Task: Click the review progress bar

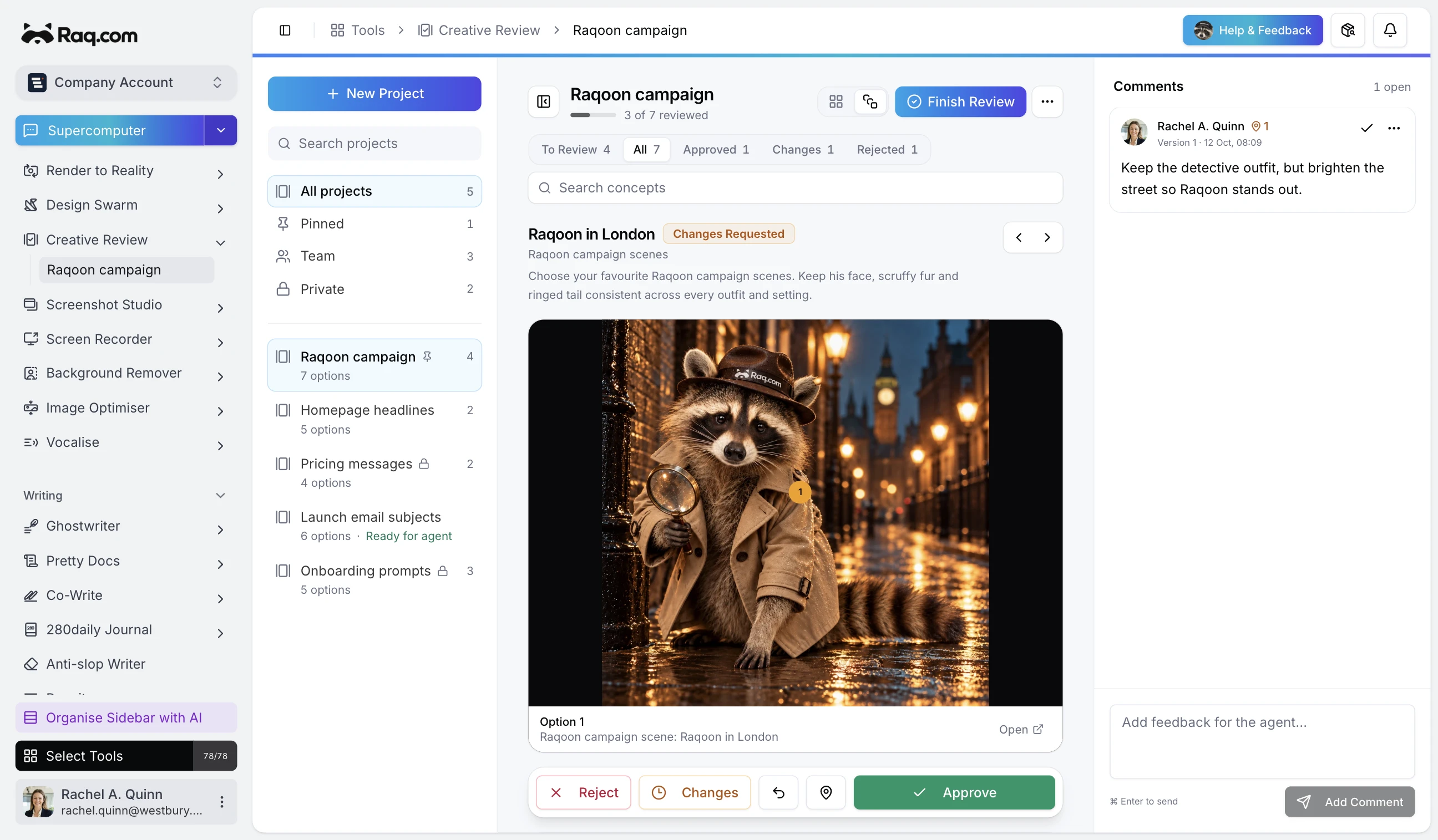Action: (x=593, y=115)
